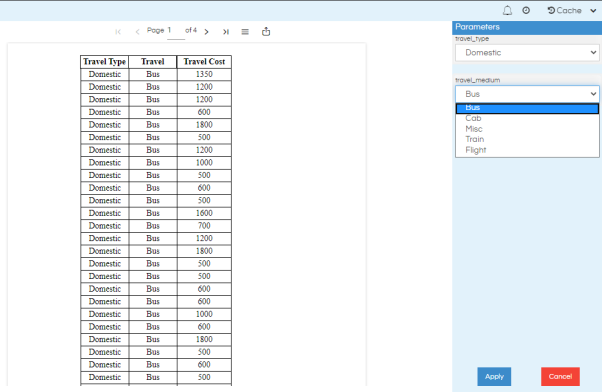Click the Travel column header

click(152, 61)
